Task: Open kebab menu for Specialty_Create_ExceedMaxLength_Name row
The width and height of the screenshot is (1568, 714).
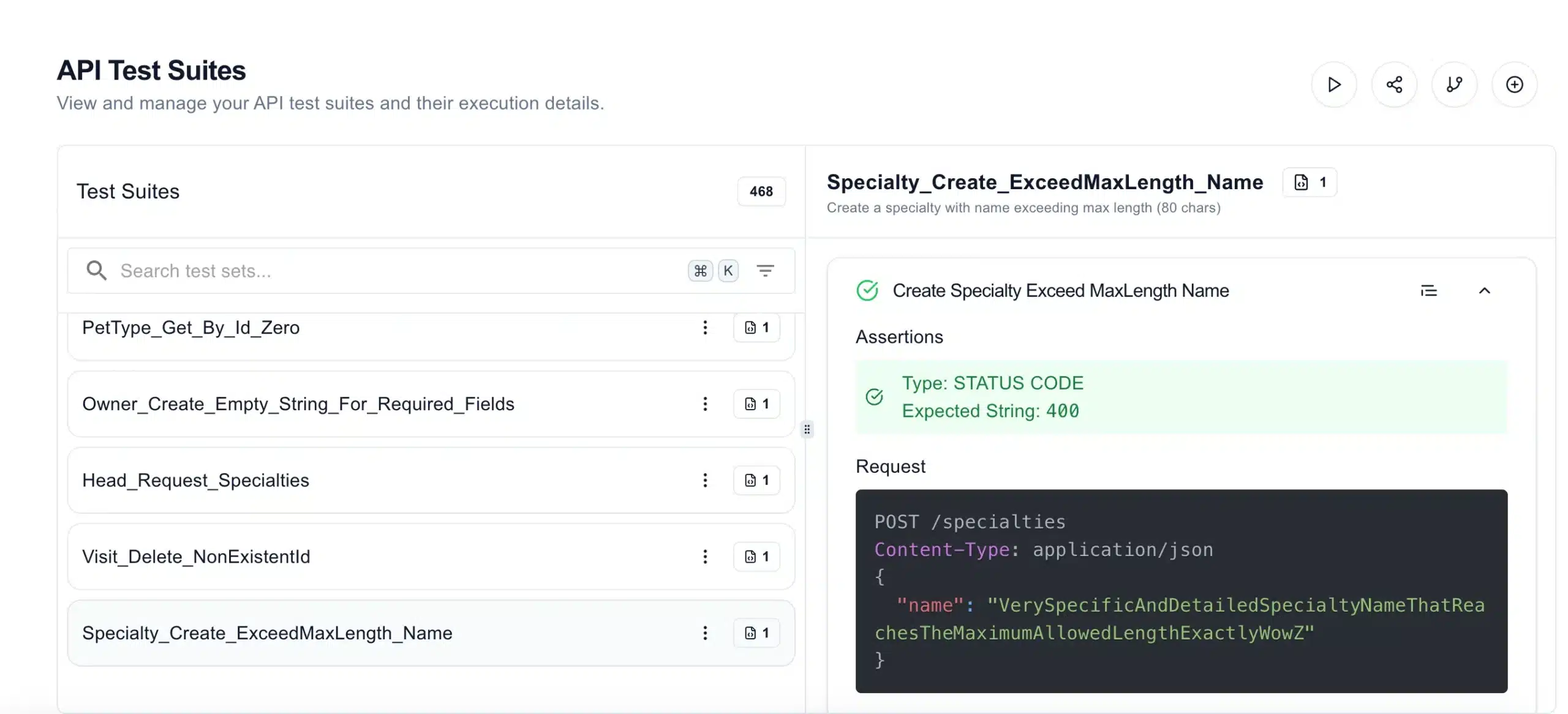Action: point(705,633)
